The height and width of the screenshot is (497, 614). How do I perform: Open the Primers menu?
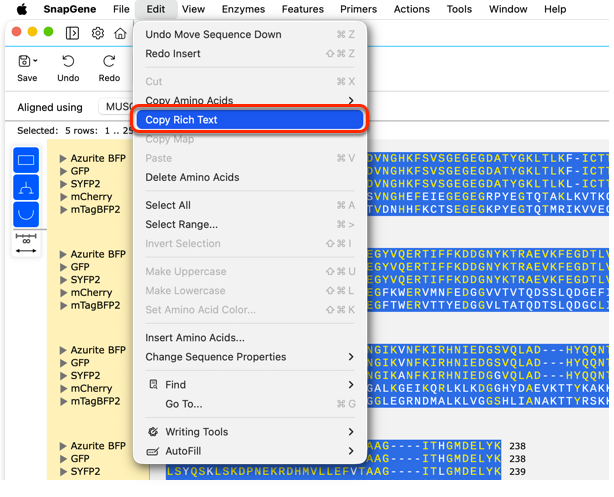tap(358, 9)
